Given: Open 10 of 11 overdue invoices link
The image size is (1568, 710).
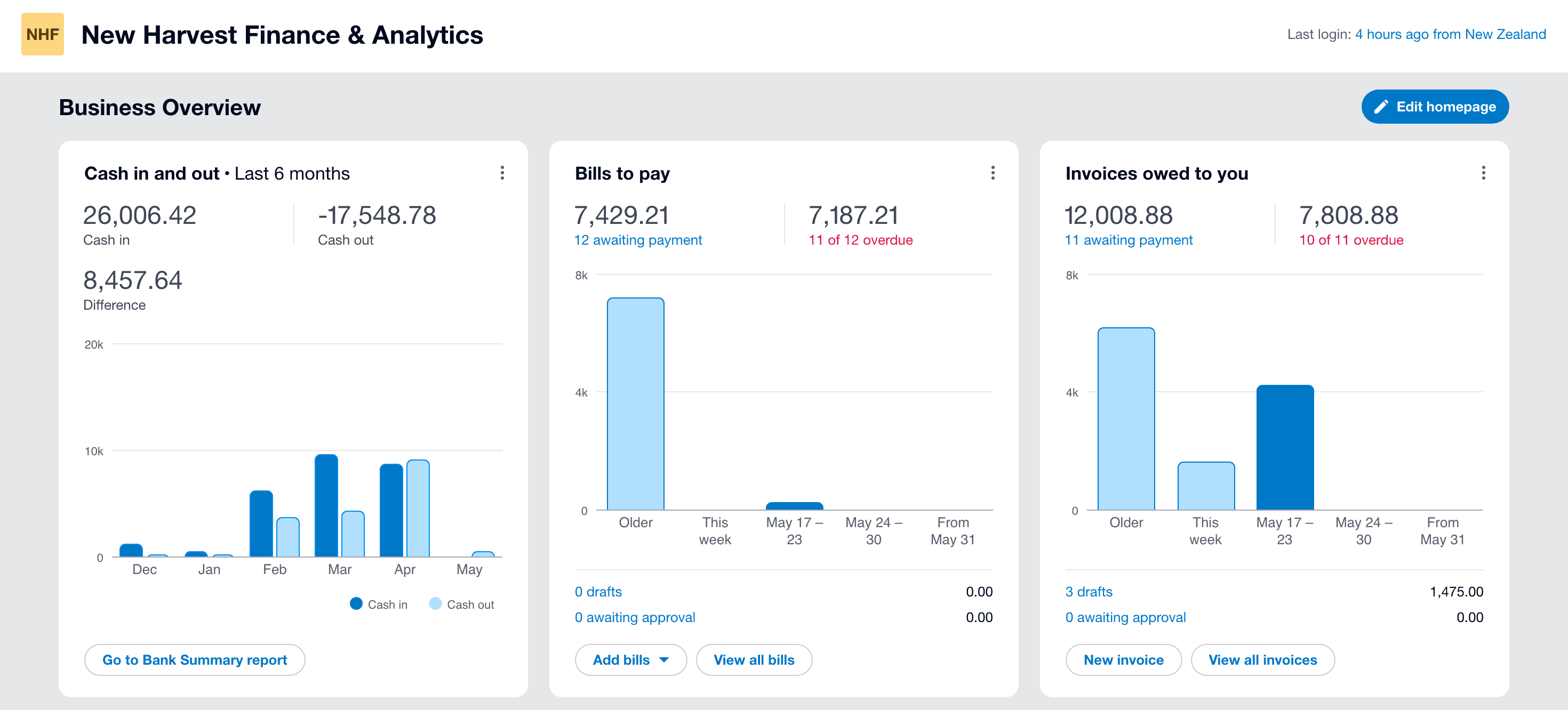Looking at the screenshot, I should click(1351, 240).
